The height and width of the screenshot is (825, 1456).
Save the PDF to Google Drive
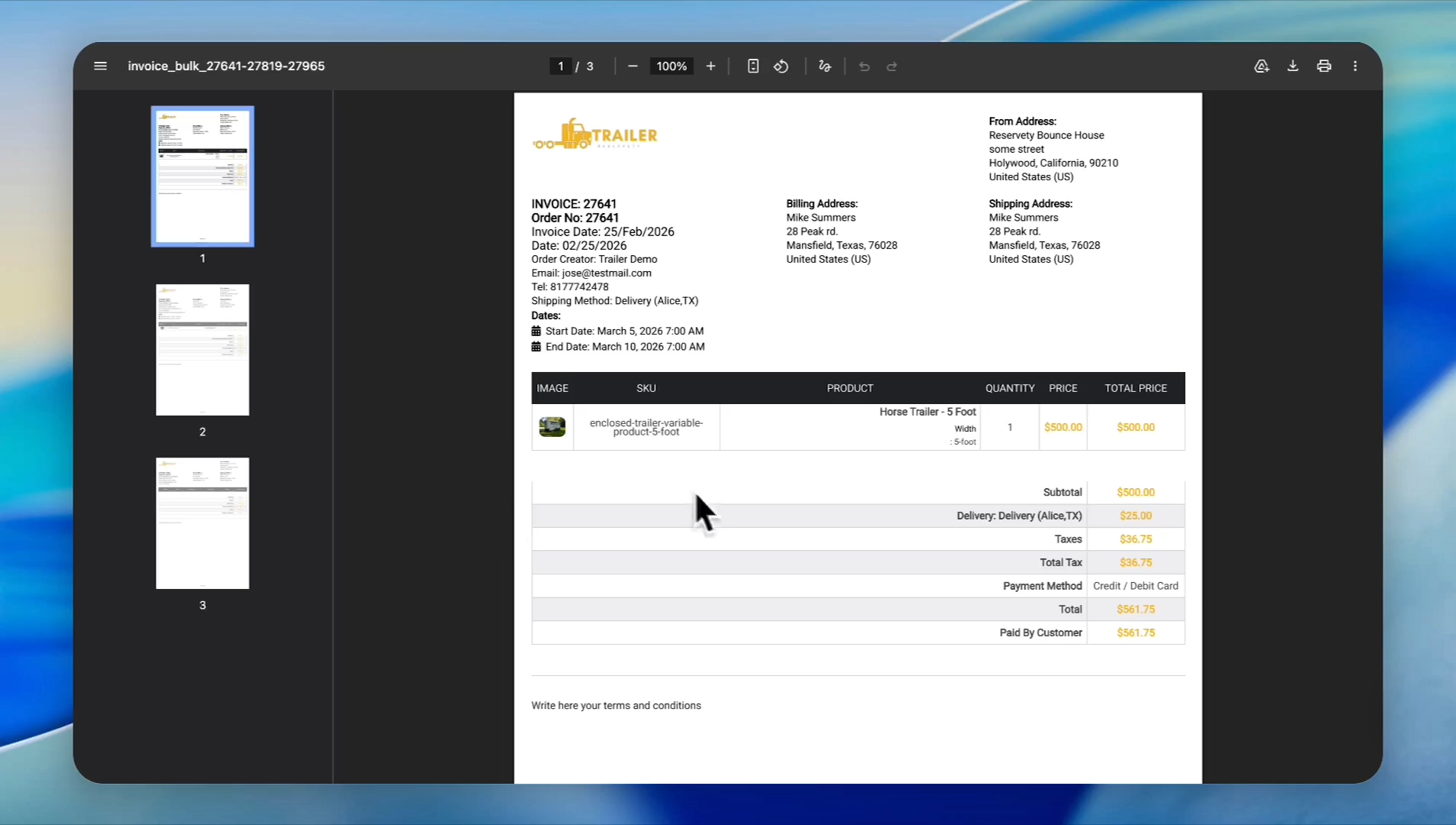[1261, 66]
